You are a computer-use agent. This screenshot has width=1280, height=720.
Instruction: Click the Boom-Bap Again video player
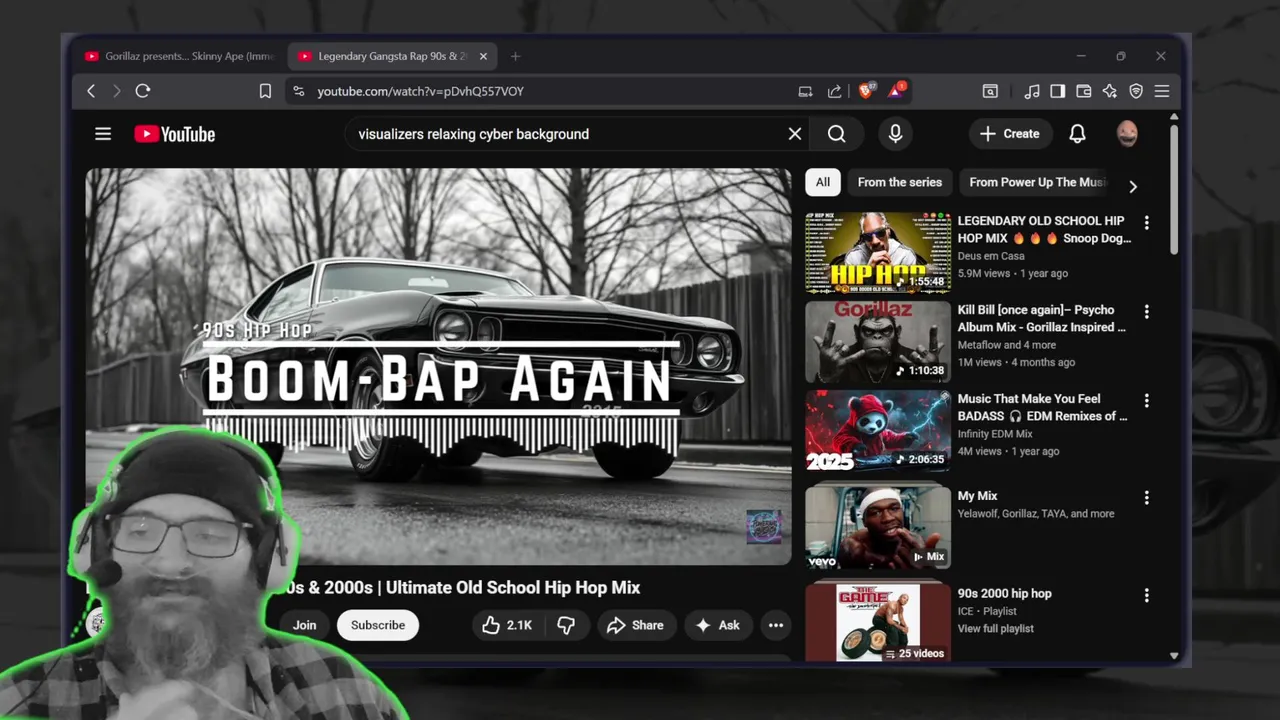[x=438, y=366]
